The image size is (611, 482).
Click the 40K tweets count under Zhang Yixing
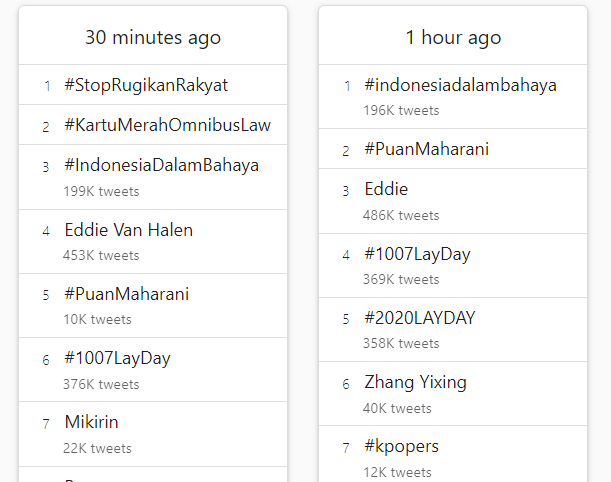(x=397, y=408)
